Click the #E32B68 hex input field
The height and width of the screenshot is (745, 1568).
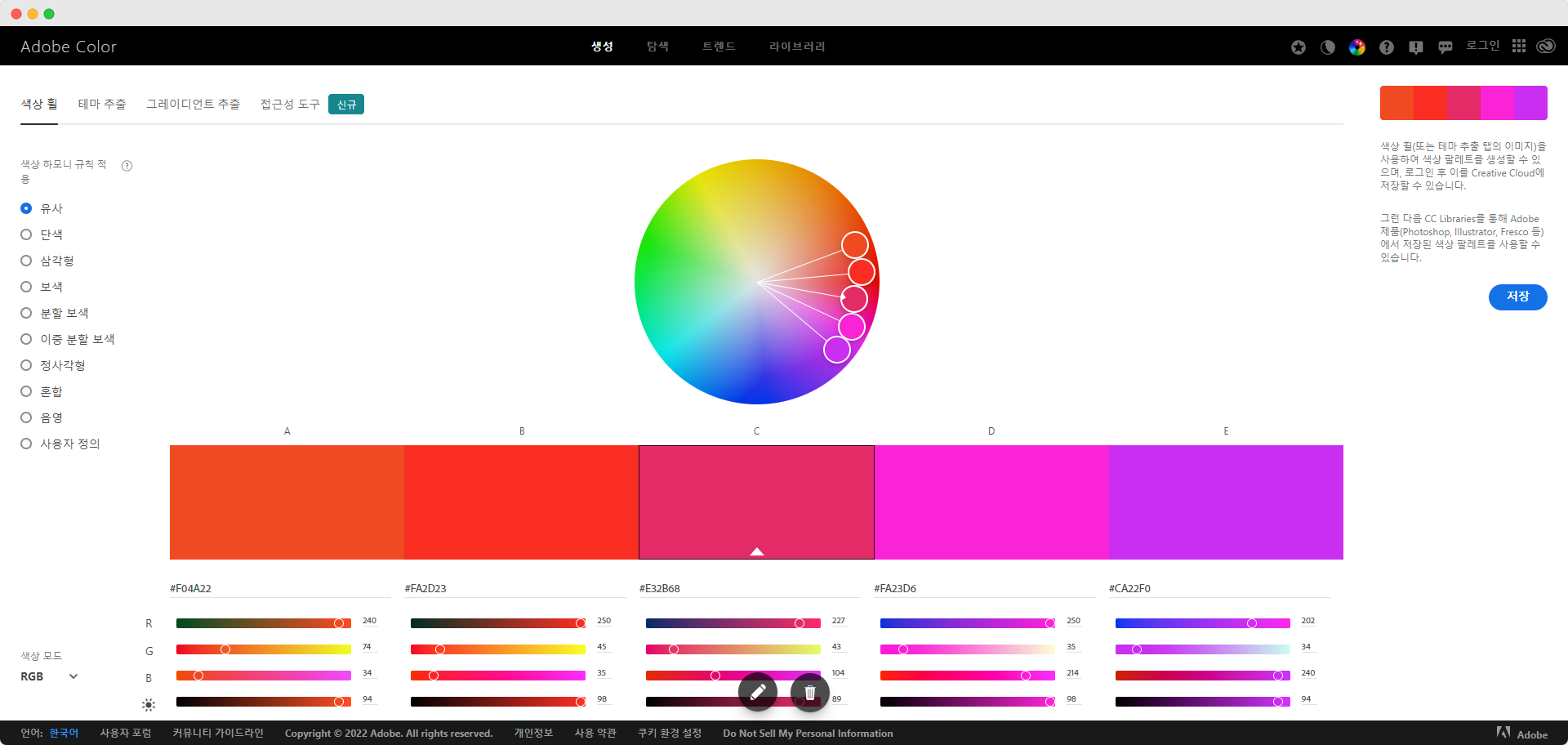750,588
